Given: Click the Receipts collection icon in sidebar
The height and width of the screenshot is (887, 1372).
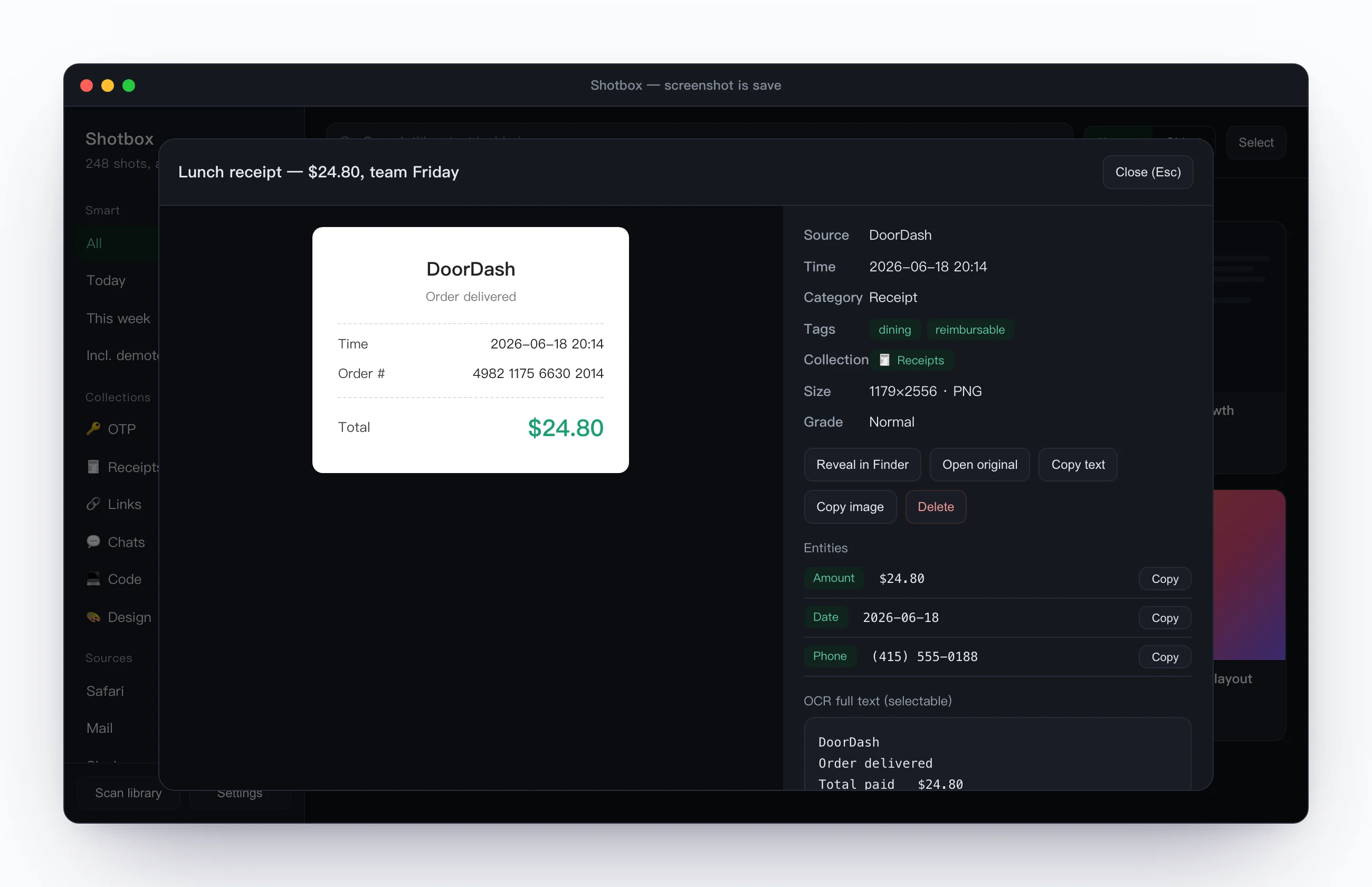Looking at the screenshot, I should (93, 467).
